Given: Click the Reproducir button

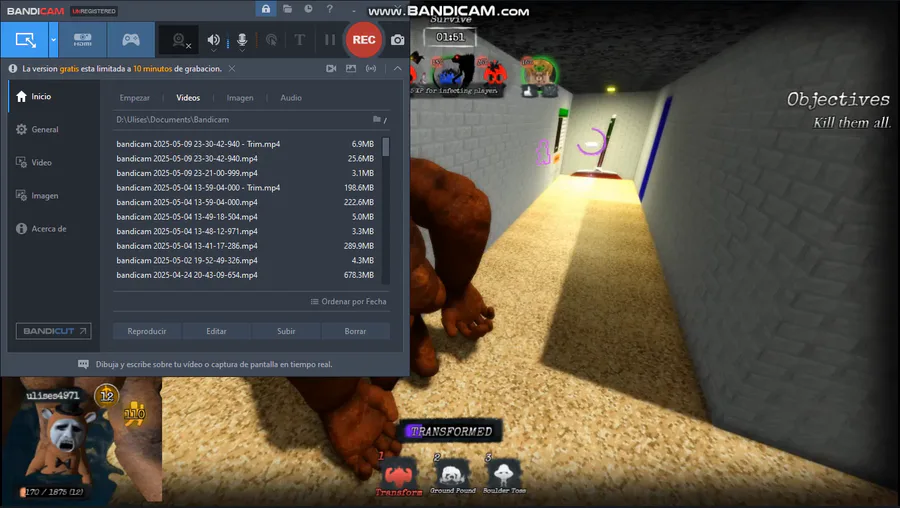Looking at the screenshot, I should (x=147, y=331).
